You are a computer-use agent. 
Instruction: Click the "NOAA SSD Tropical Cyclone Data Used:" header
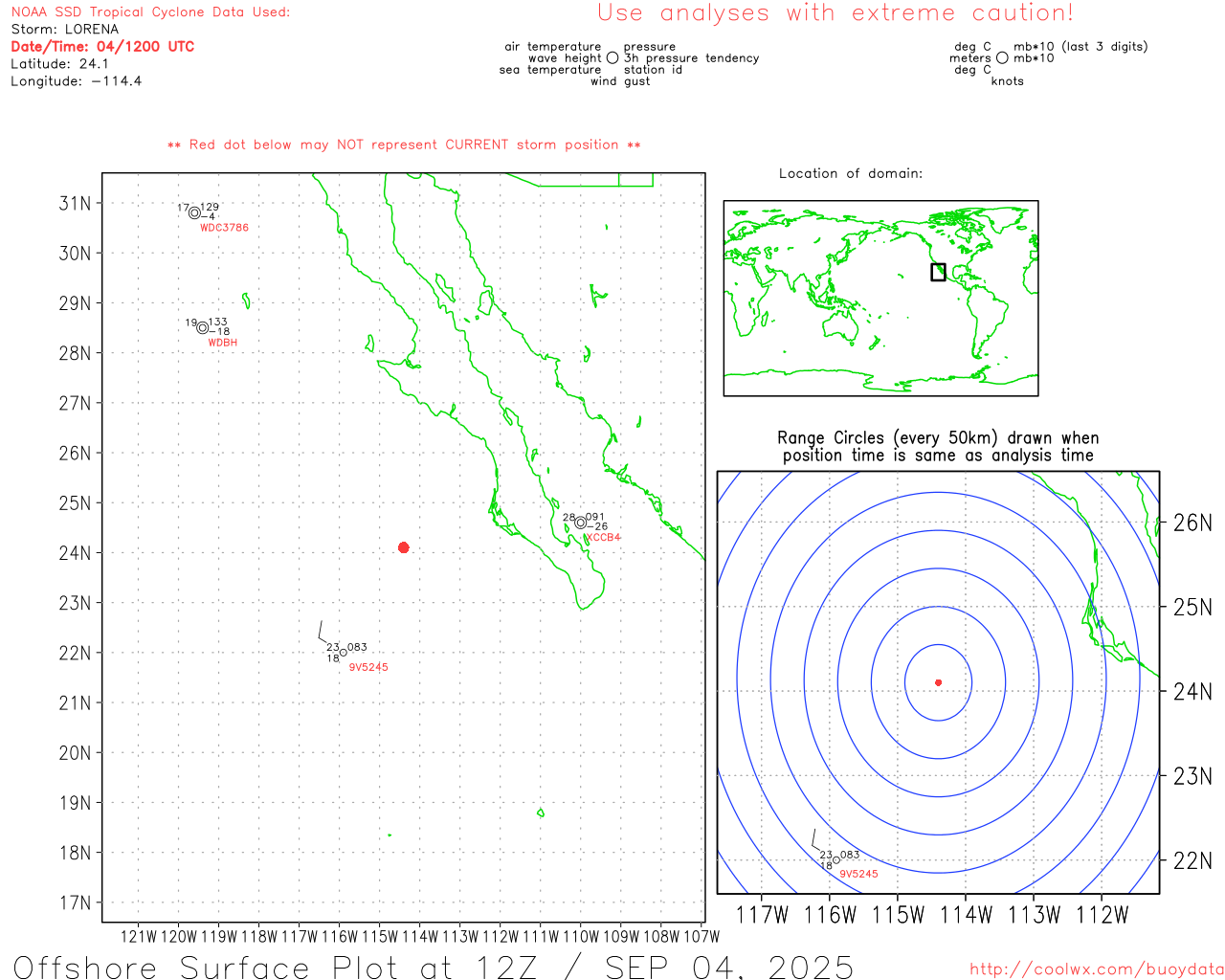point(150,12)
